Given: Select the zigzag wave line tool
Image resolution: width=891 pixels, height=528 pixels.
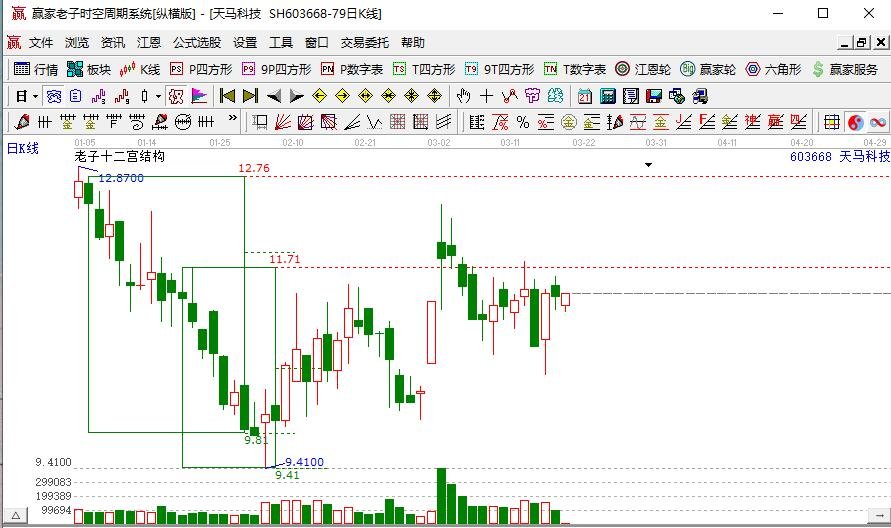Looking at the screenshot, I should (x=375, y=122).
